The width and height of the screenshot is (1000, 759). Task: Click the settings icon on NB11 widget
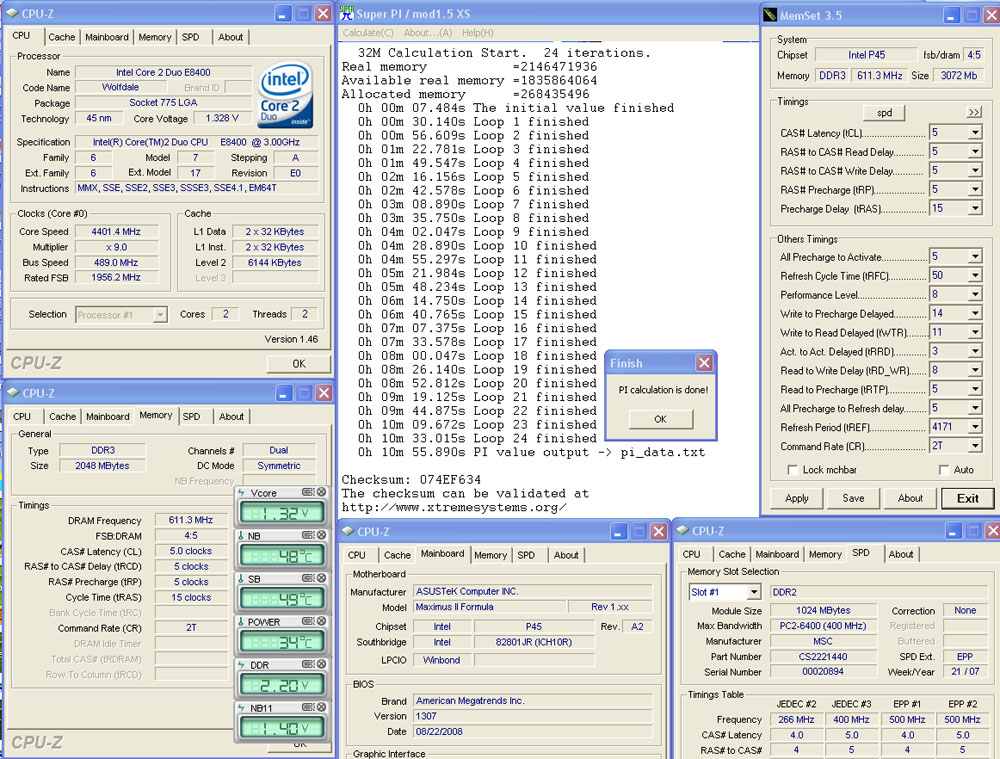tap(308, 707)
